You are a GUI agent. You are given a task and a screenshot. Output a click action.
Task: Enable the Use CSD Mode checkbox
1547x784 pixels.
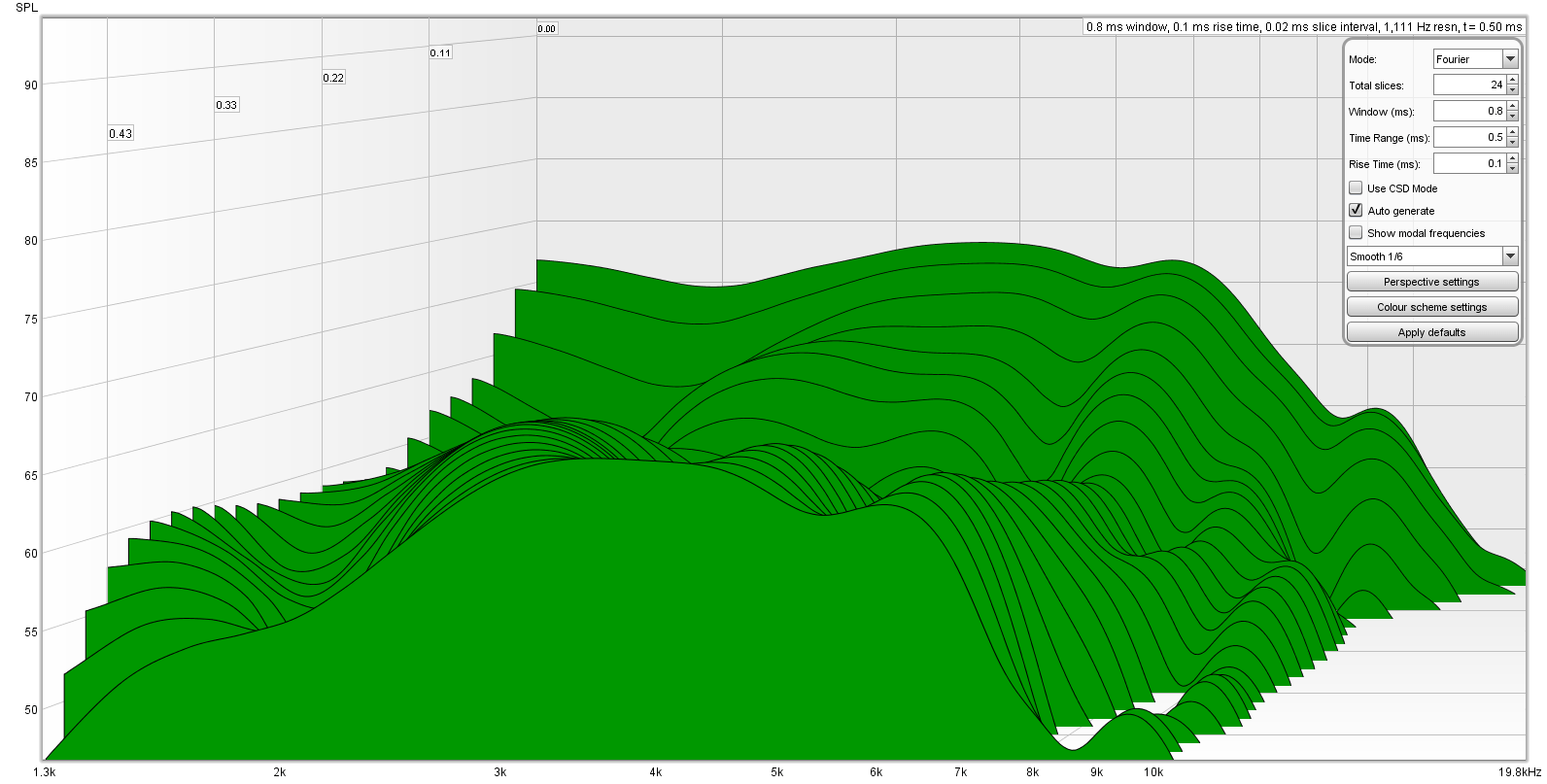1356,187
